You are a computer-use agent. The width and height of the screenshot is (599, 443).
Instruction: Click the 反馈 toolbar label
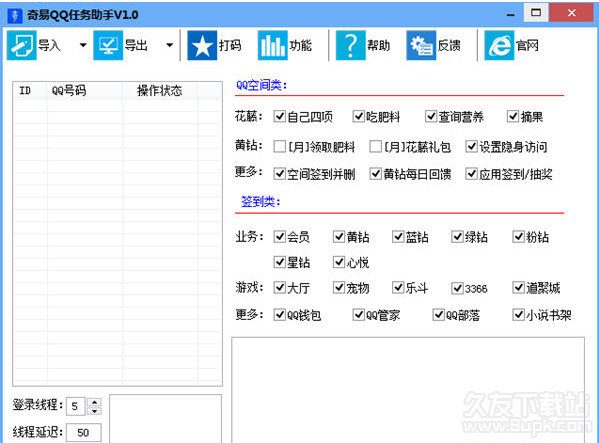[x=449, y=45]
